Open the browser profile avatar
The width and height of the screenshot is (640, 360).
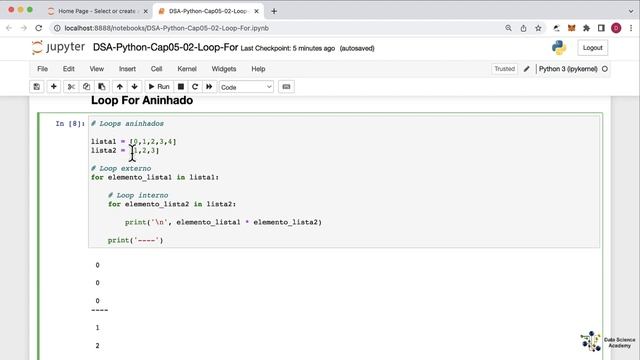(x=616, y=28)
